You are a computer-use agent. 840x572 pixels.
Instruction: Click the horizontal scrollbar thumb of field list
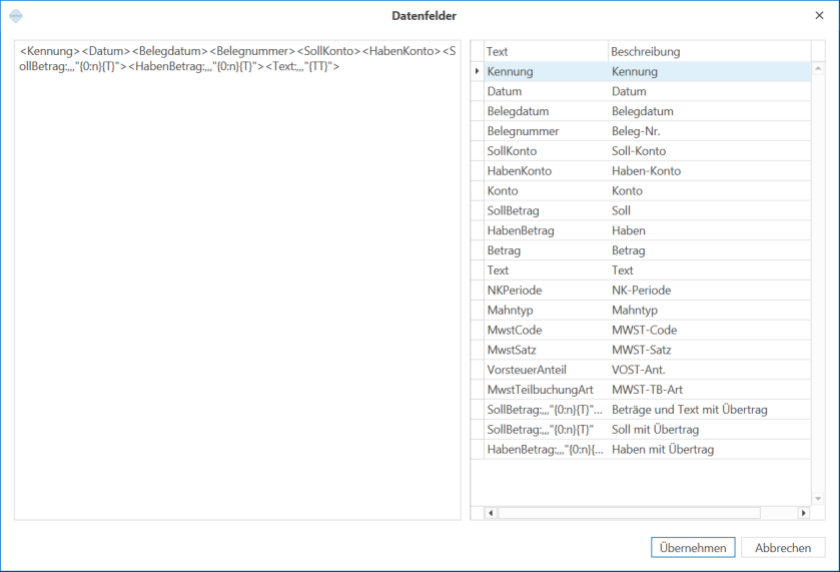(629, 513)
